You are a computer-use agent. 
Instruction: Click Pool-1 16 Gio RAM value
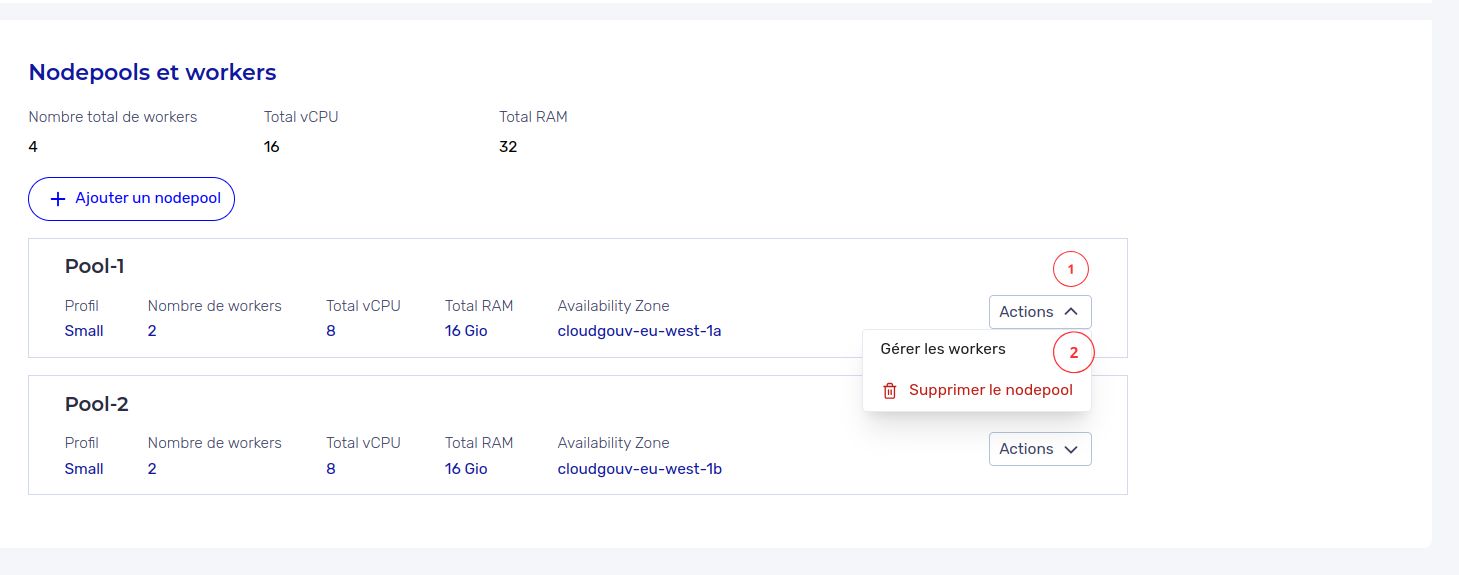coord(466,330)
